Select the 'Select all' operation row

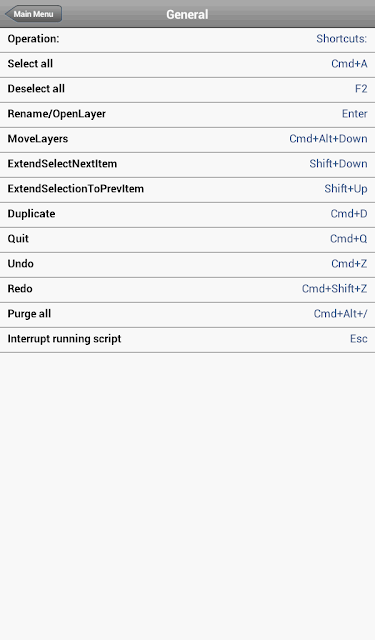click(187, 64)
